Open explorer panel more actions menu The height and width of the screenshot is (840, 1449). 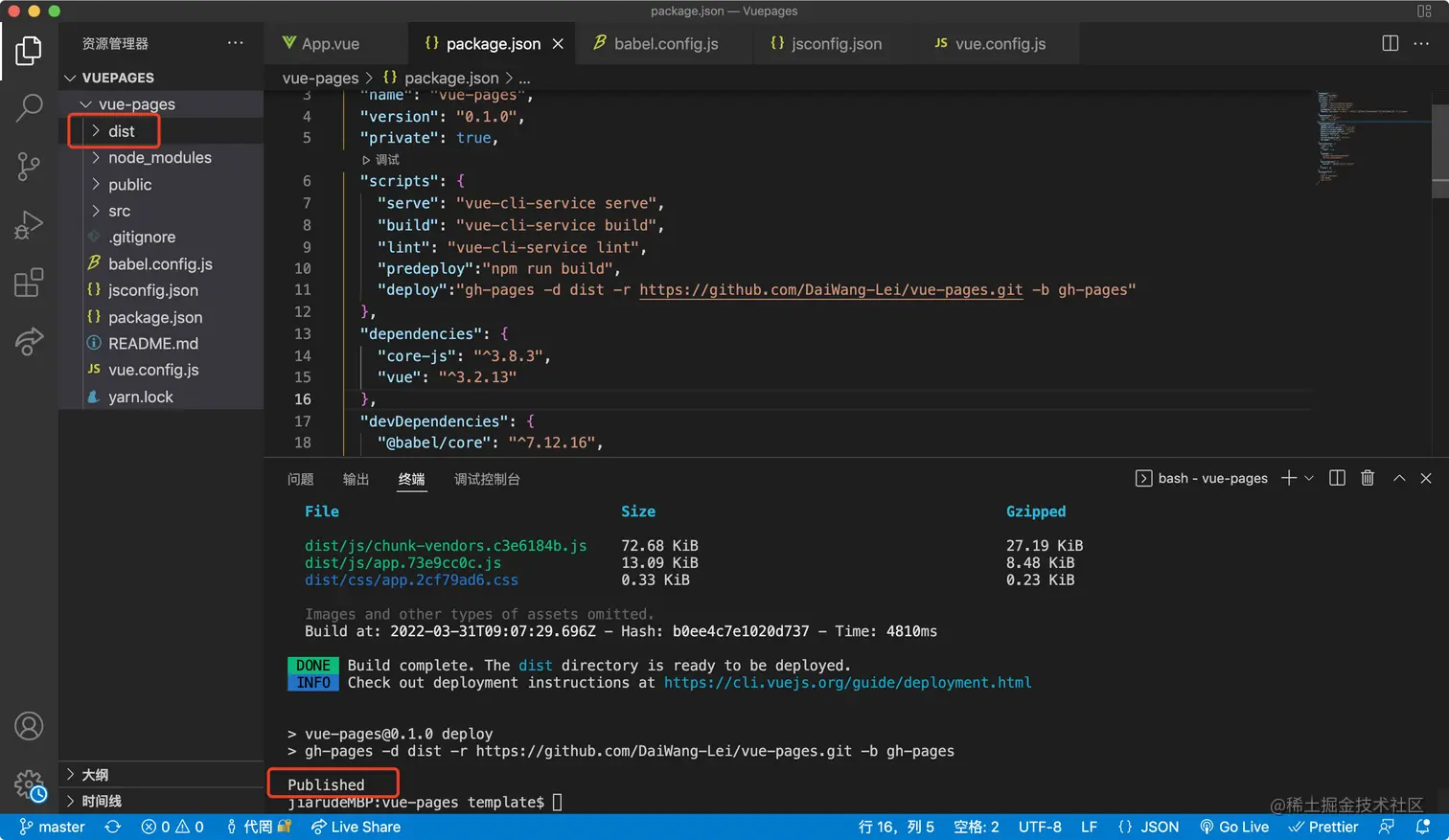(236, 43)
